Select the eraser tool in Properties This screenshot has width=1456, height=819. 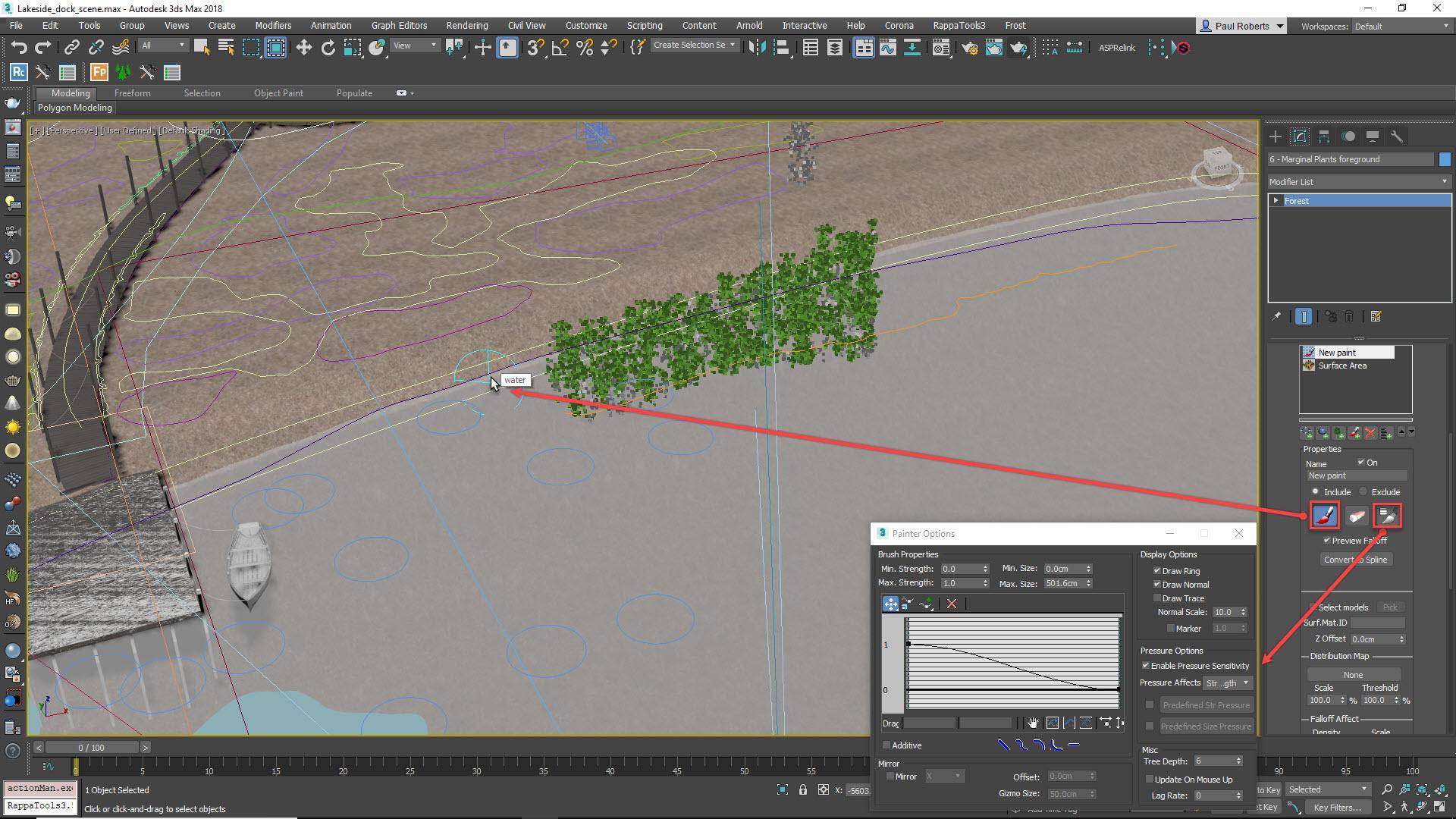(1355, 516)
